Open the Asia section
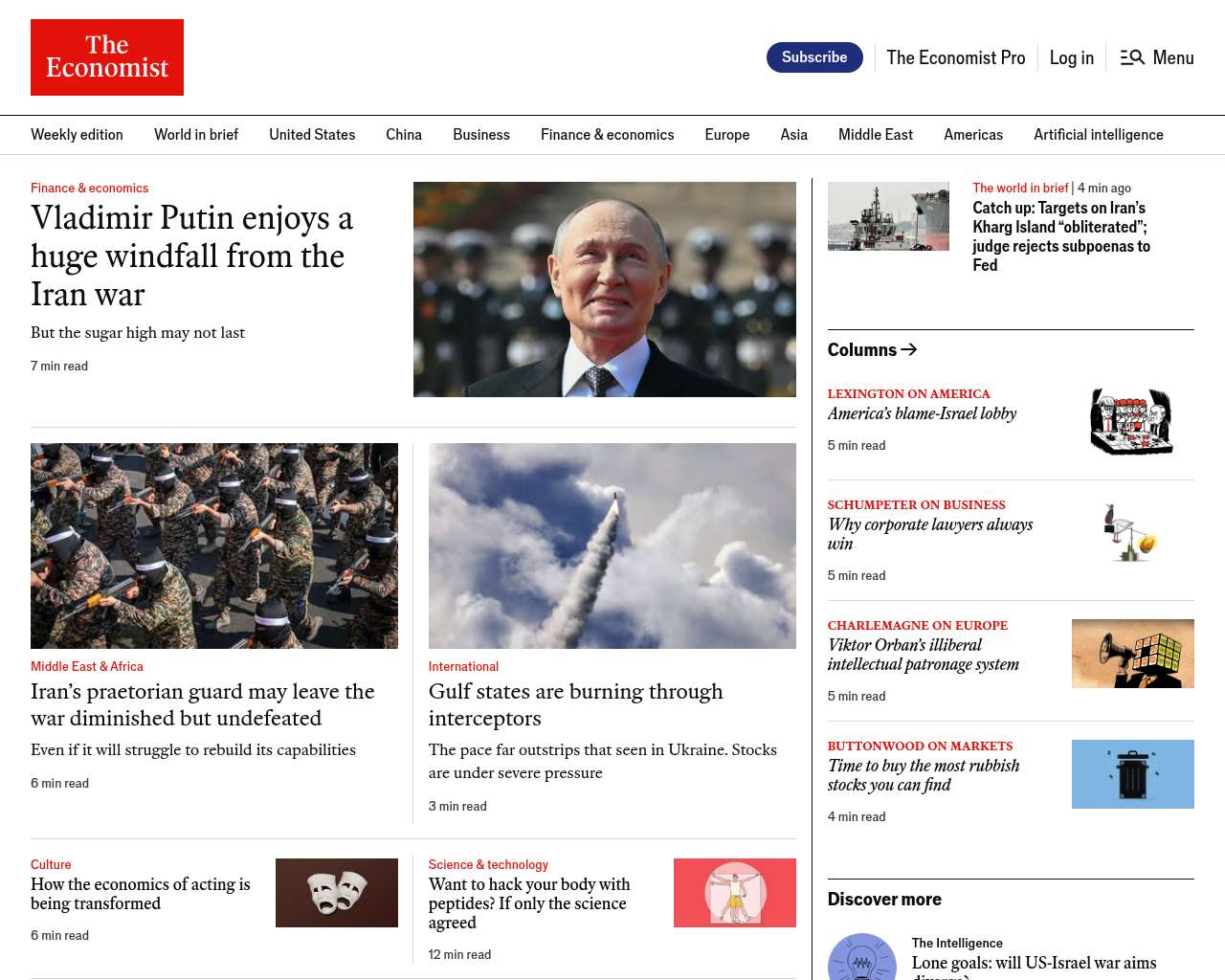1225x980 pixels. pyautogui.click(x=794, y=135)
